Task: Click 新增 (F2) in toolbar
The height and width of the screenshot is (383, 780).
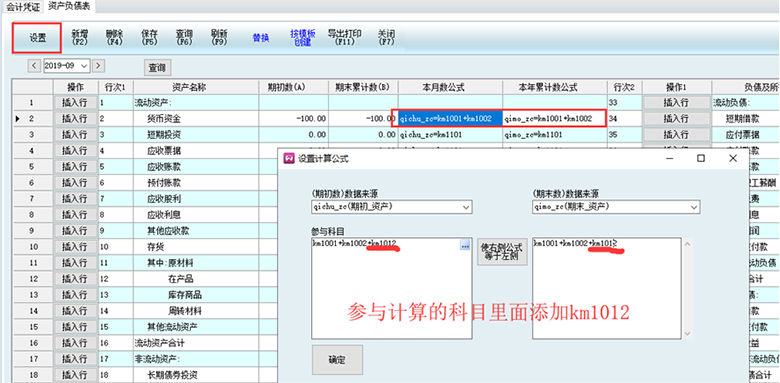Action: tap(80, 38)
